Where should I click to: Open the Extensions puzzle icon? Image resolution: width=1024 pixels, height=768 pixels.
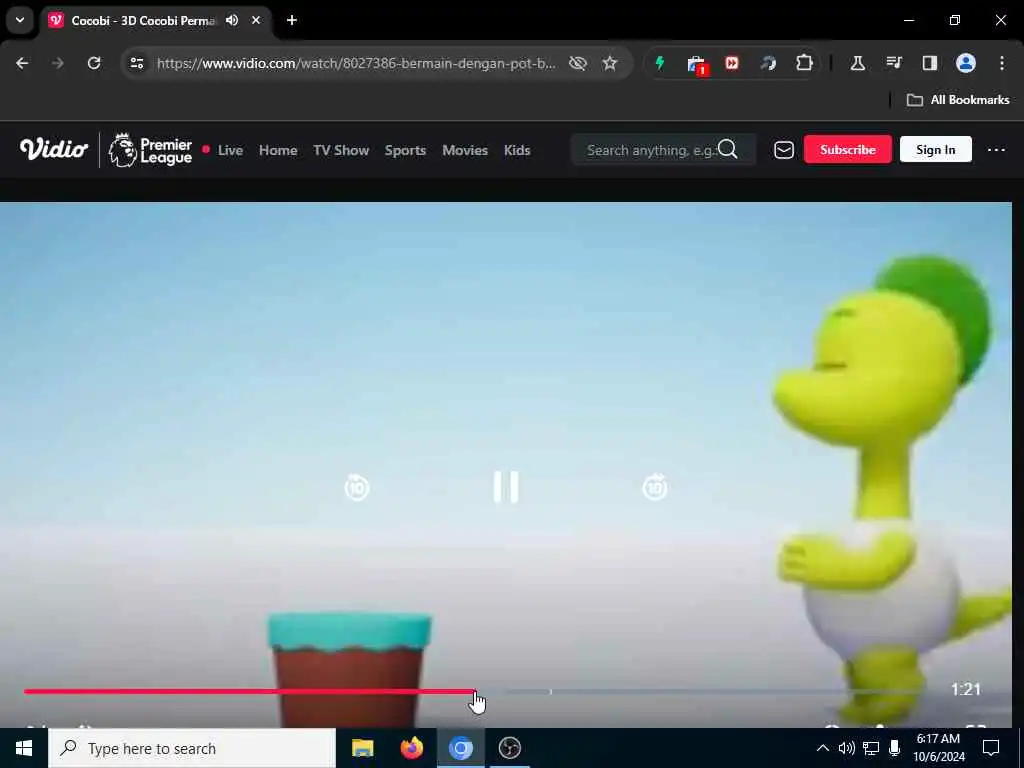point(804,63)
